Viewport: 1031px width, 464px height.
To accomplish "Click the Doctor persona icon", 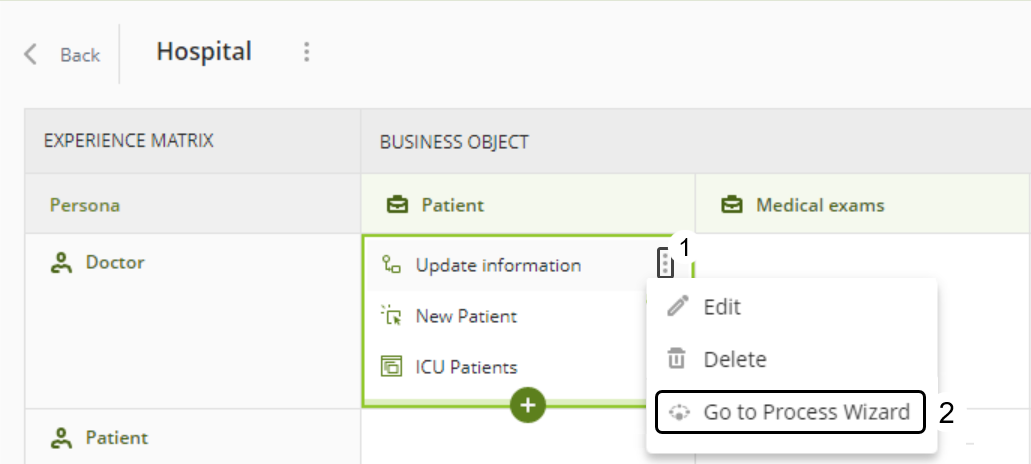I will coord(62,263).
